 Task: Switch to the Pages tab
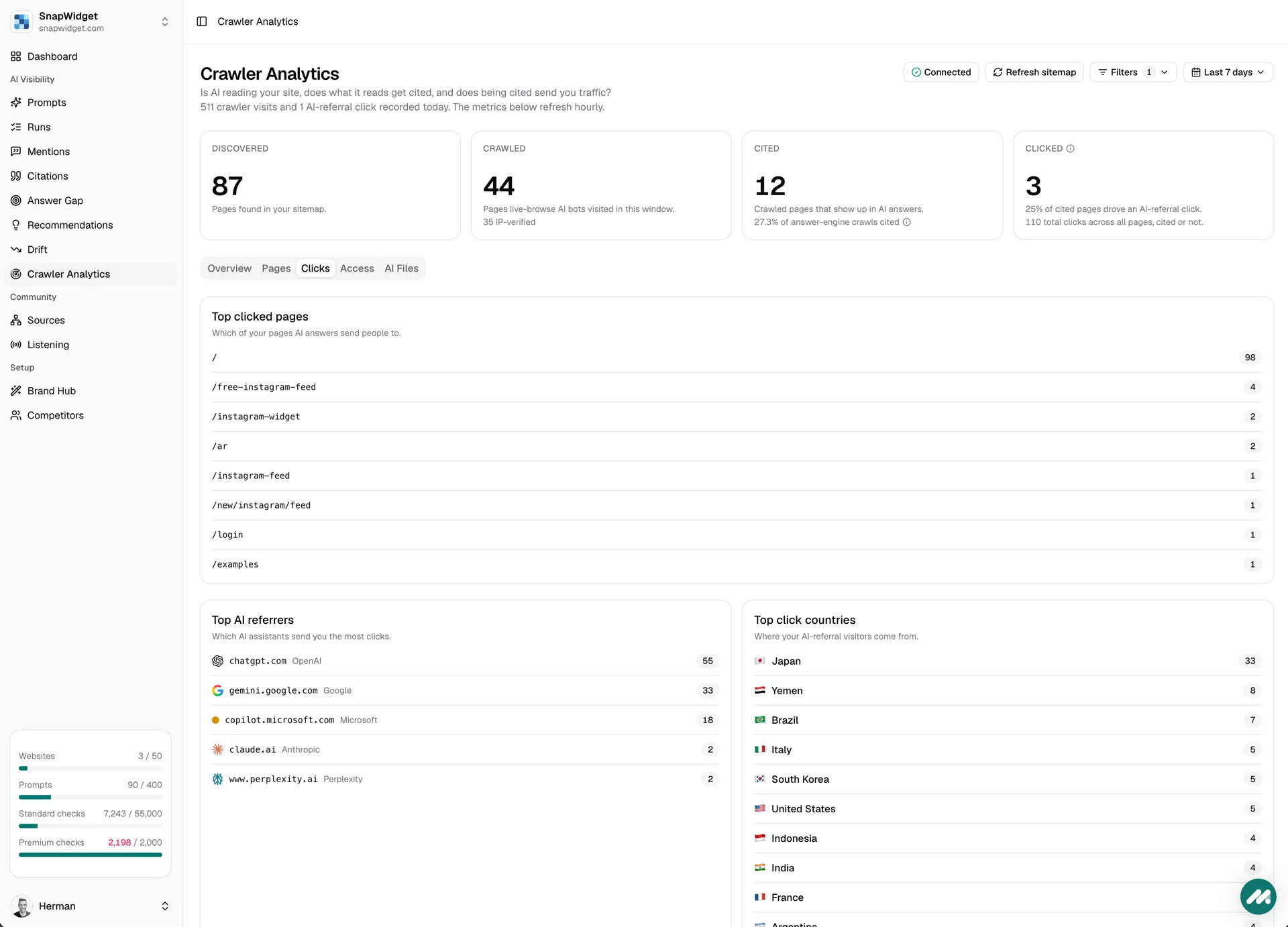pyautogui.click(x=276, y=268)
